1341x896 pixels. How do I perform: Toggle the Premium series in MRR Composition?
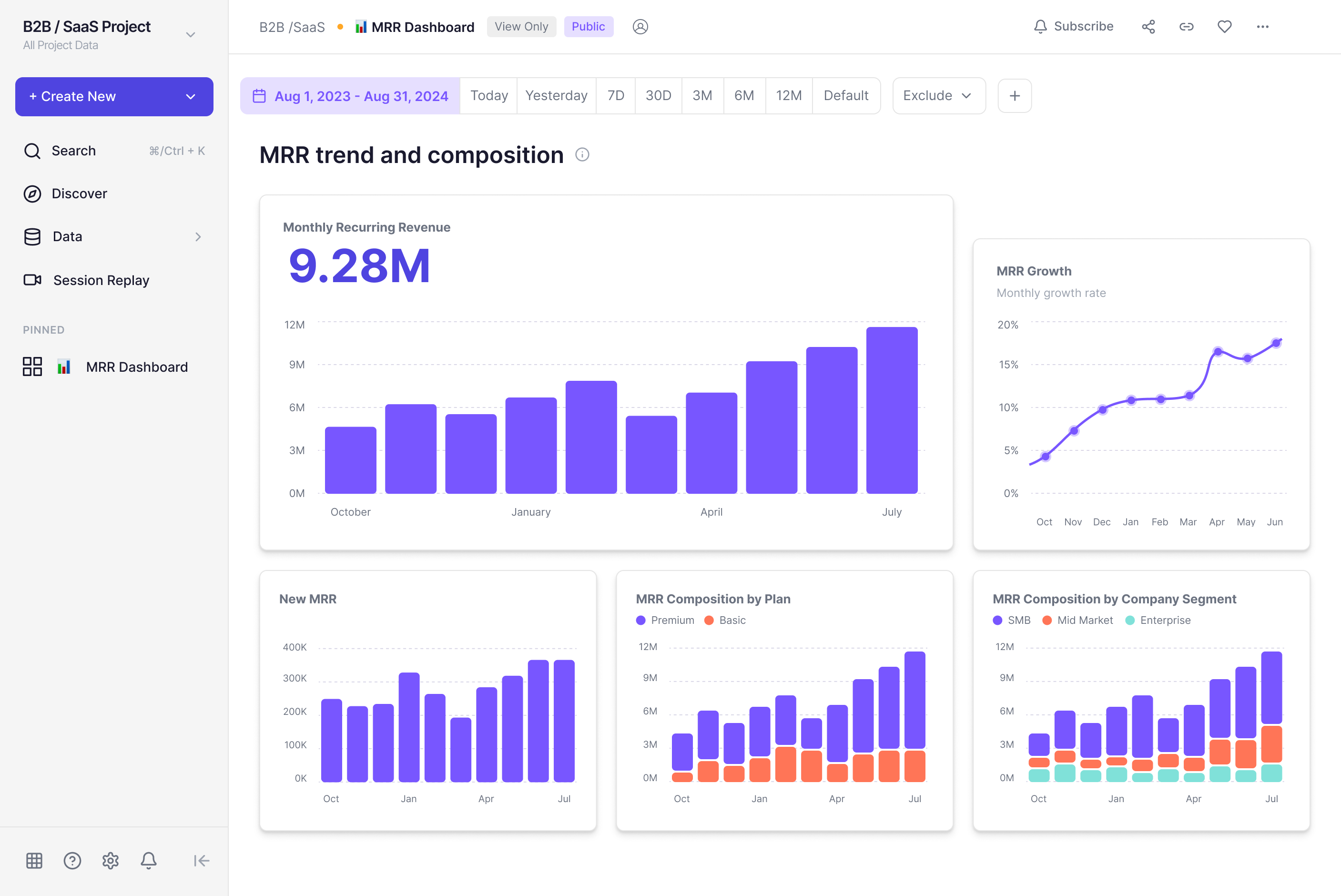pos(665,620)
